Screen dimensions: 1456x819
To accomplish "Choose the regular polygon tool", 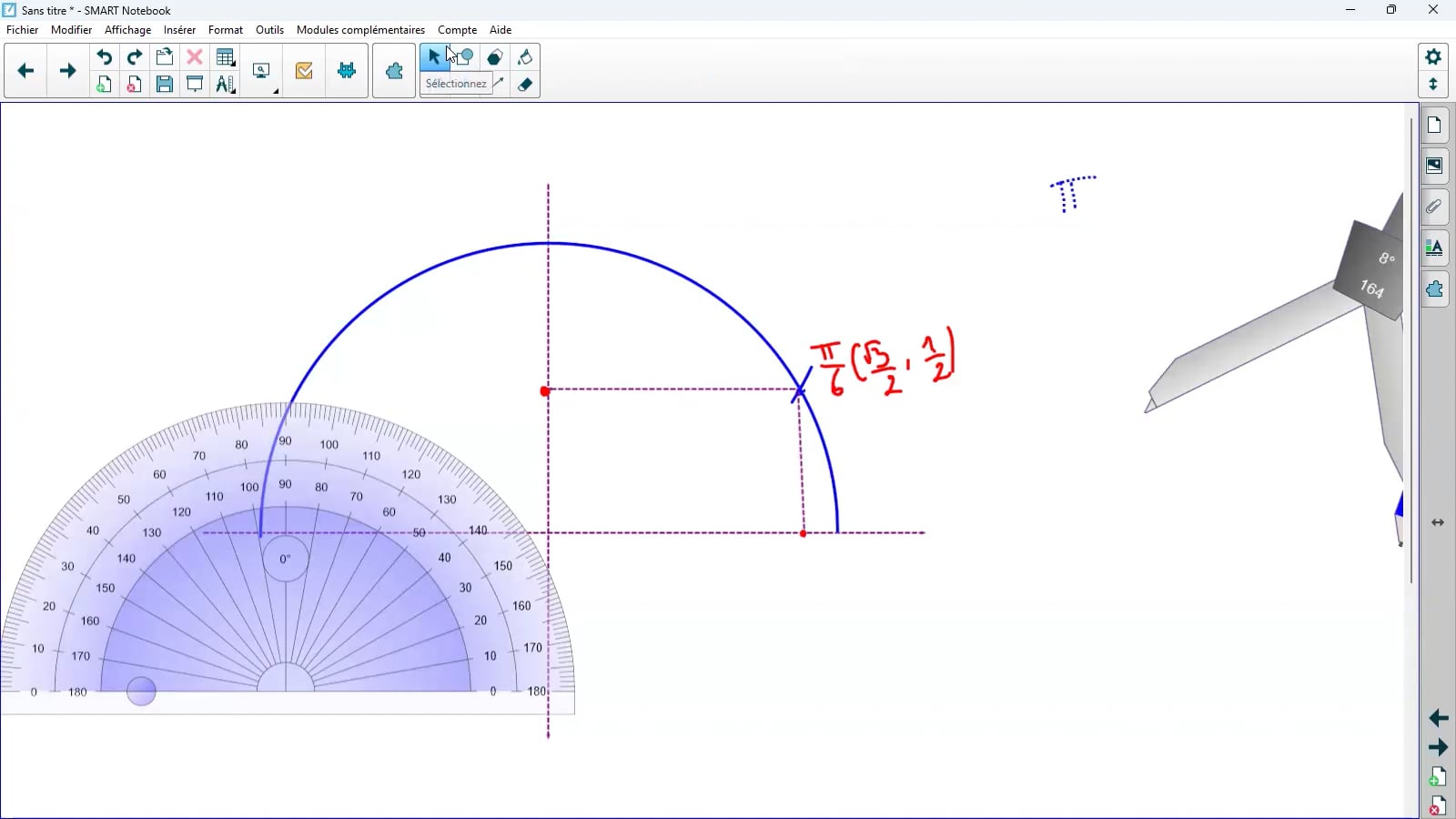I will tap(495, 57).
